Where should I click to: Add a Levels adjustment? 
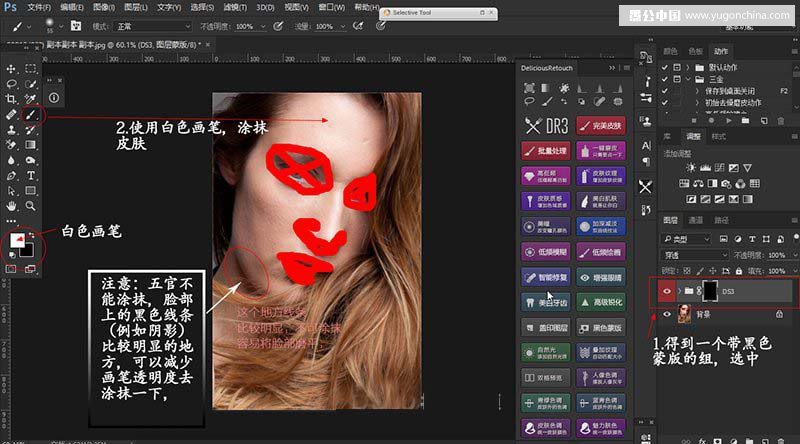[x=705, y=167]
